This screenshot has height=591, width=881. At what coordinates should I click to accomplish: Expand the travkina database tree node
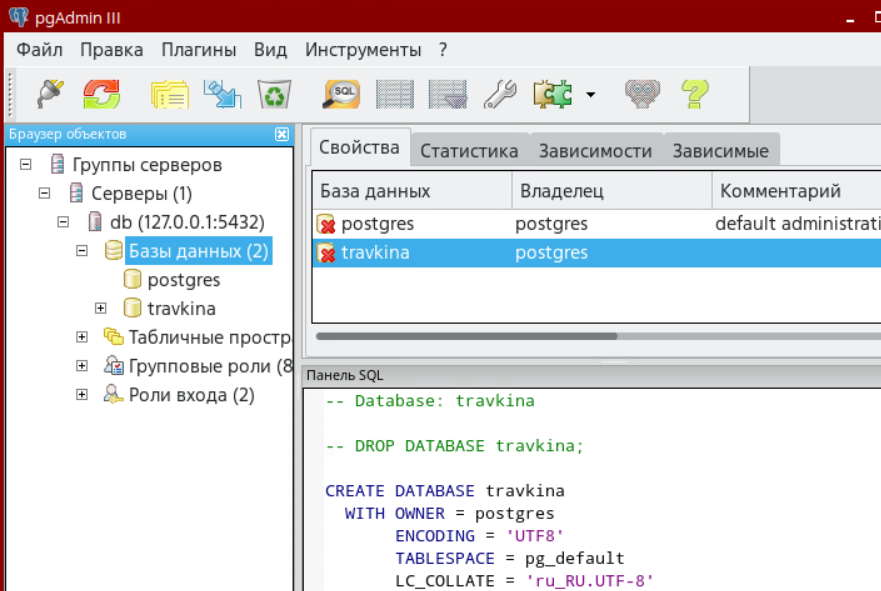[x=101, y=308]
